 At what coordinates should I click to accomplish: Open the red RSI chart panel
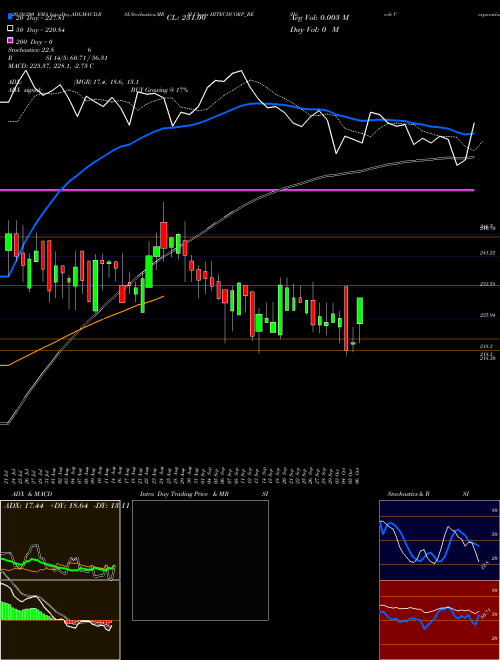439,620
